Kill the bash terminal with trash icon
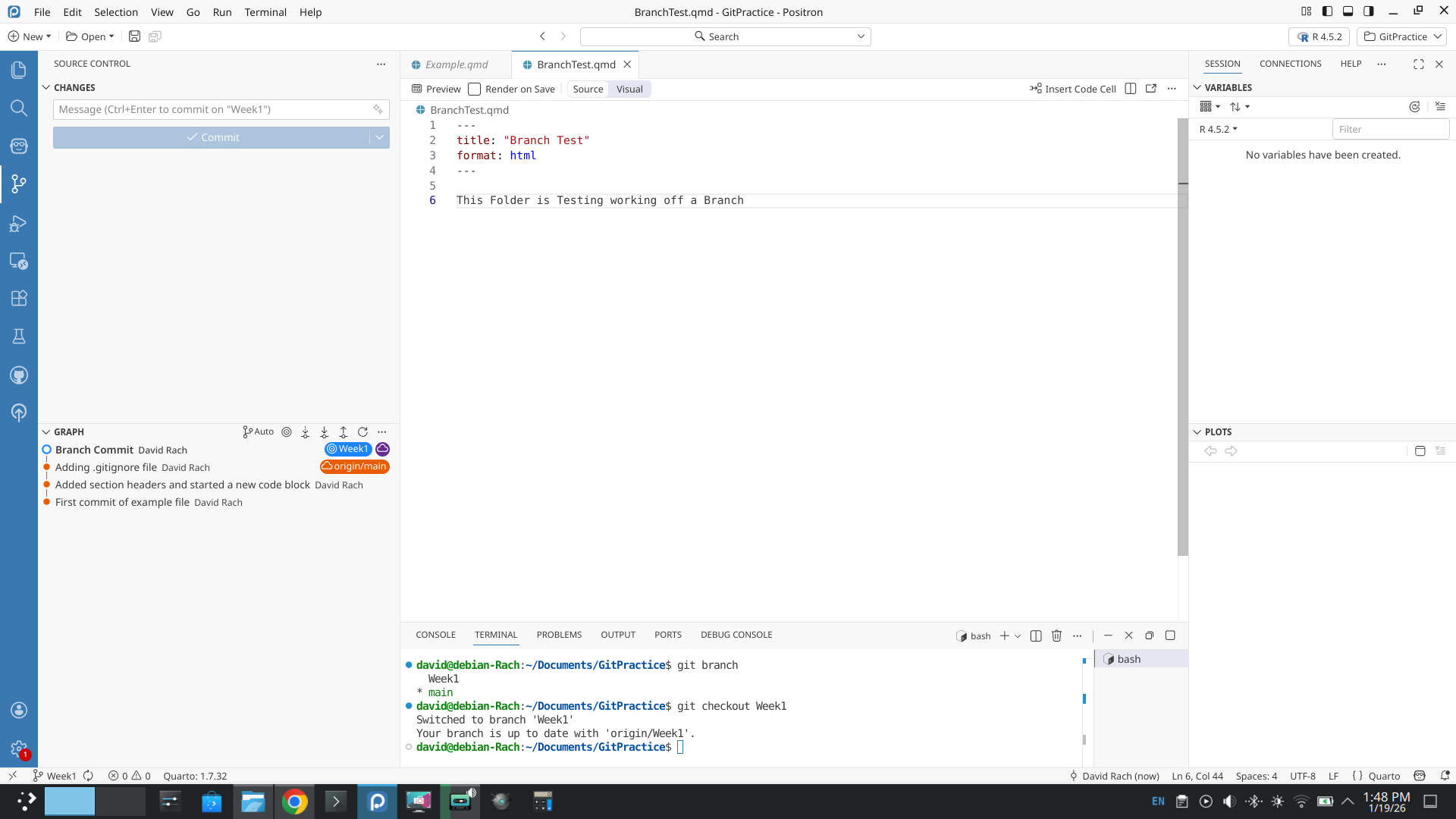Screen dimensions: 1456x819 1056,635
